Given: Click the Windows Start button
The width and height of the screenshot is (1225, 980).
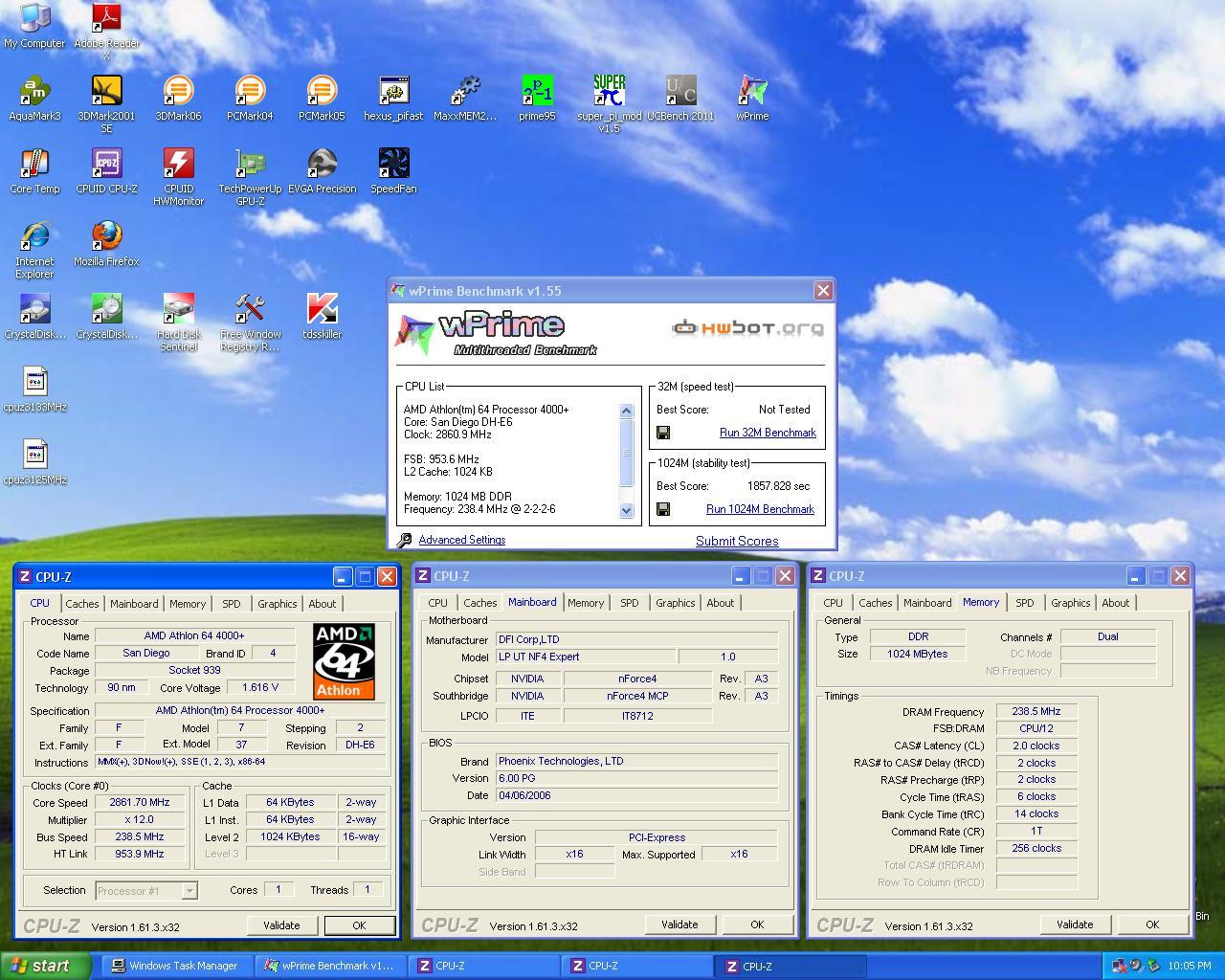Looking at the screenshot, I should point(46,966).
